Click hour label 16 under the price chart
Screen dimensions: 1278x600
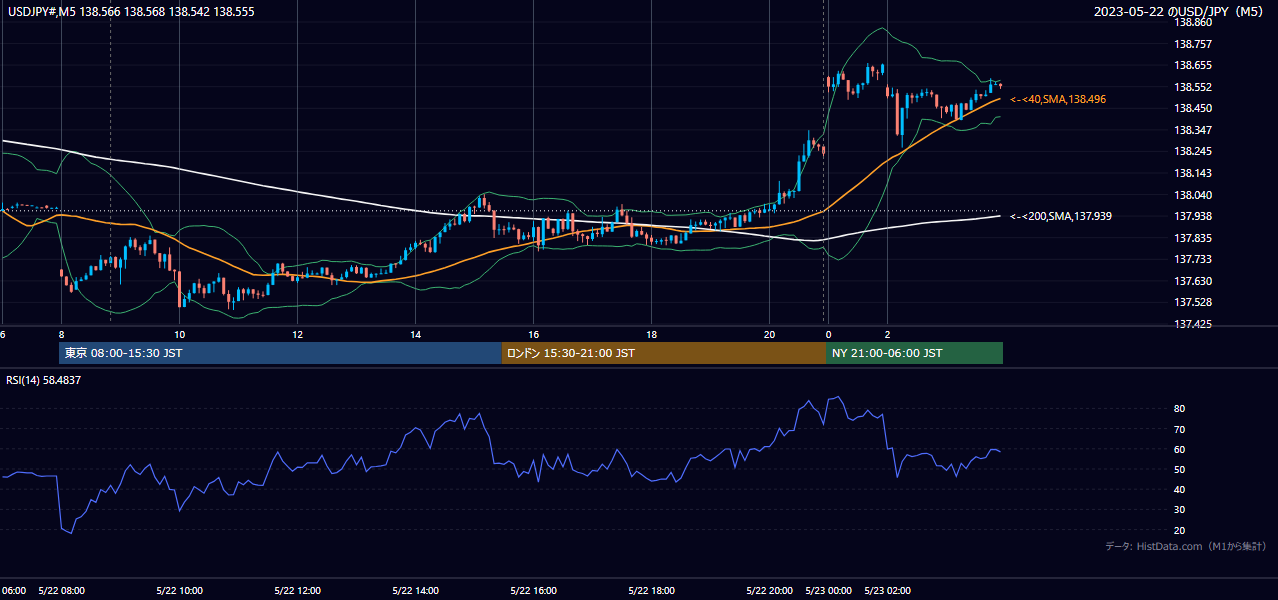click(x=533, y=334)
